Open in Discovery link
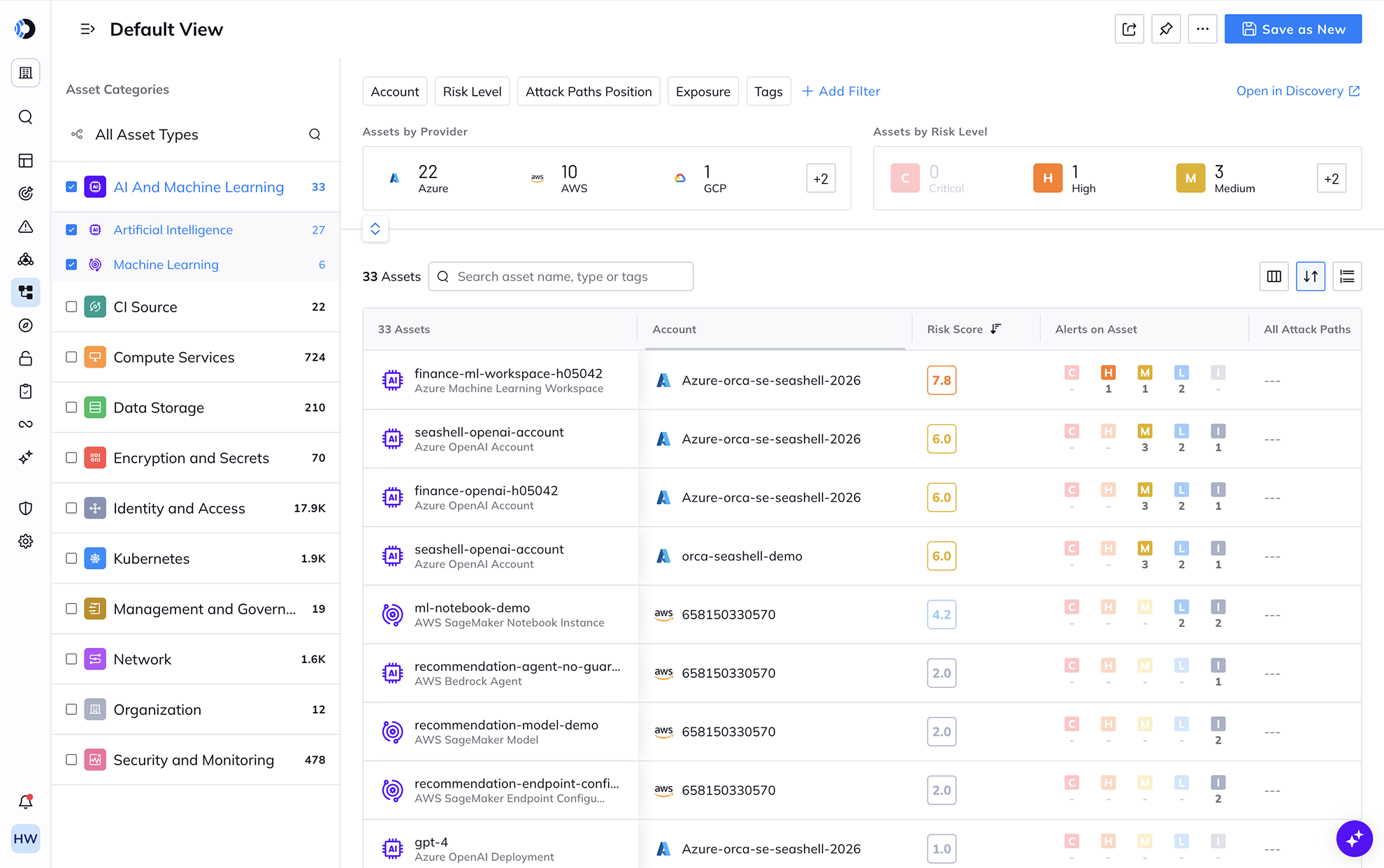 (x=1298, y=91)
